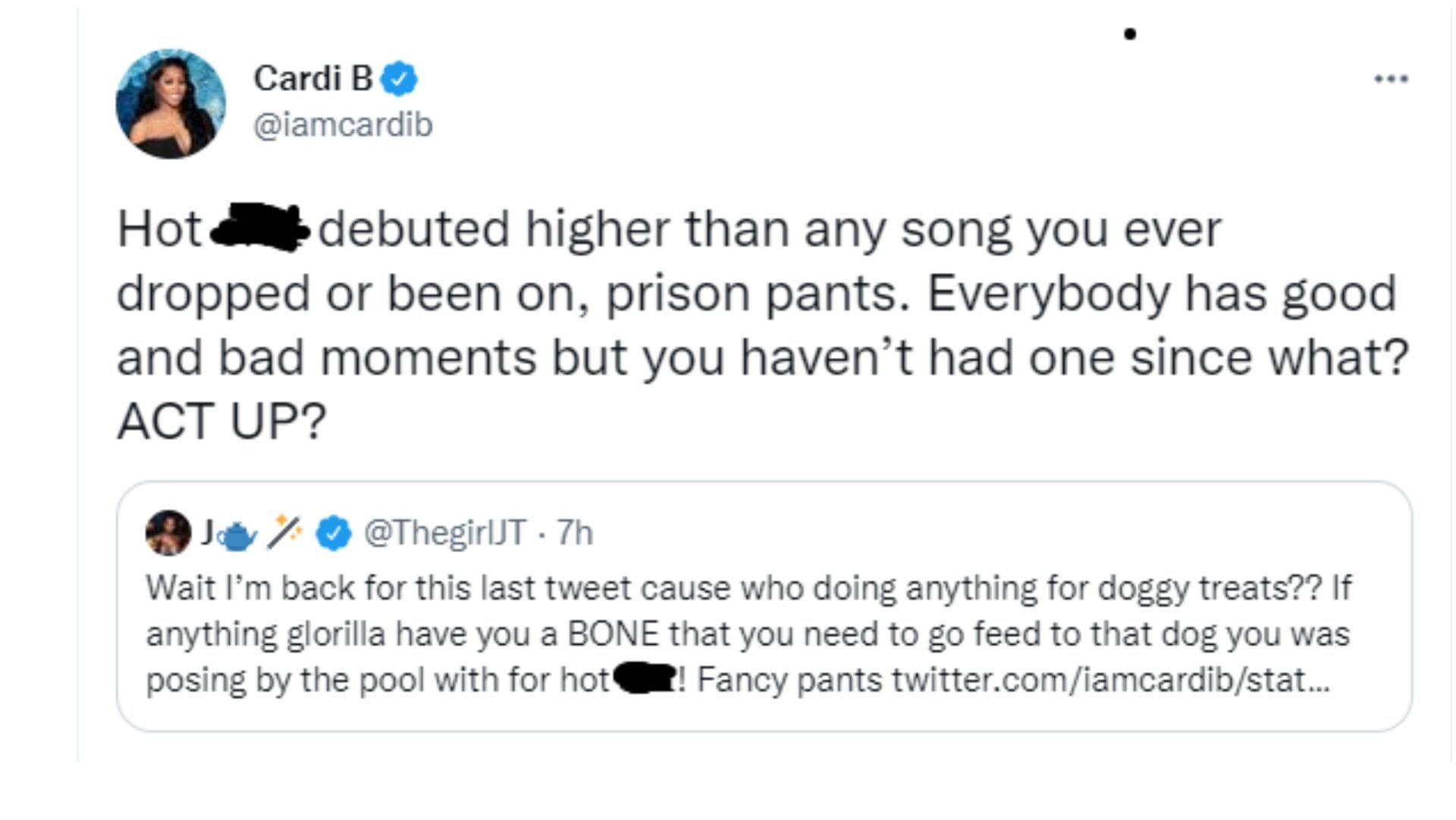Click the small black dot above the tweet

pyautogui.click(x=1130, y=33)
